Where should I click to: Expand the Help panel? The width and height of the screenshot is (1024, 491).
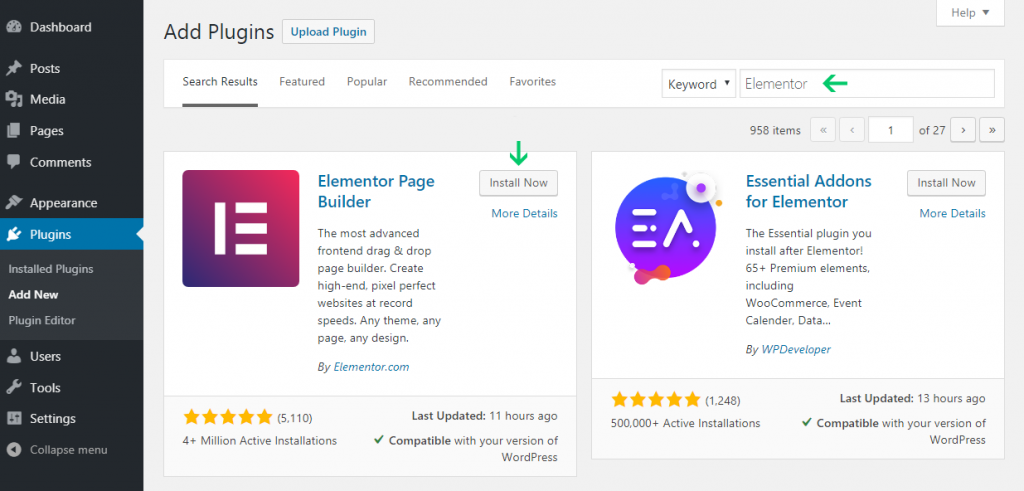click(970, 13)
